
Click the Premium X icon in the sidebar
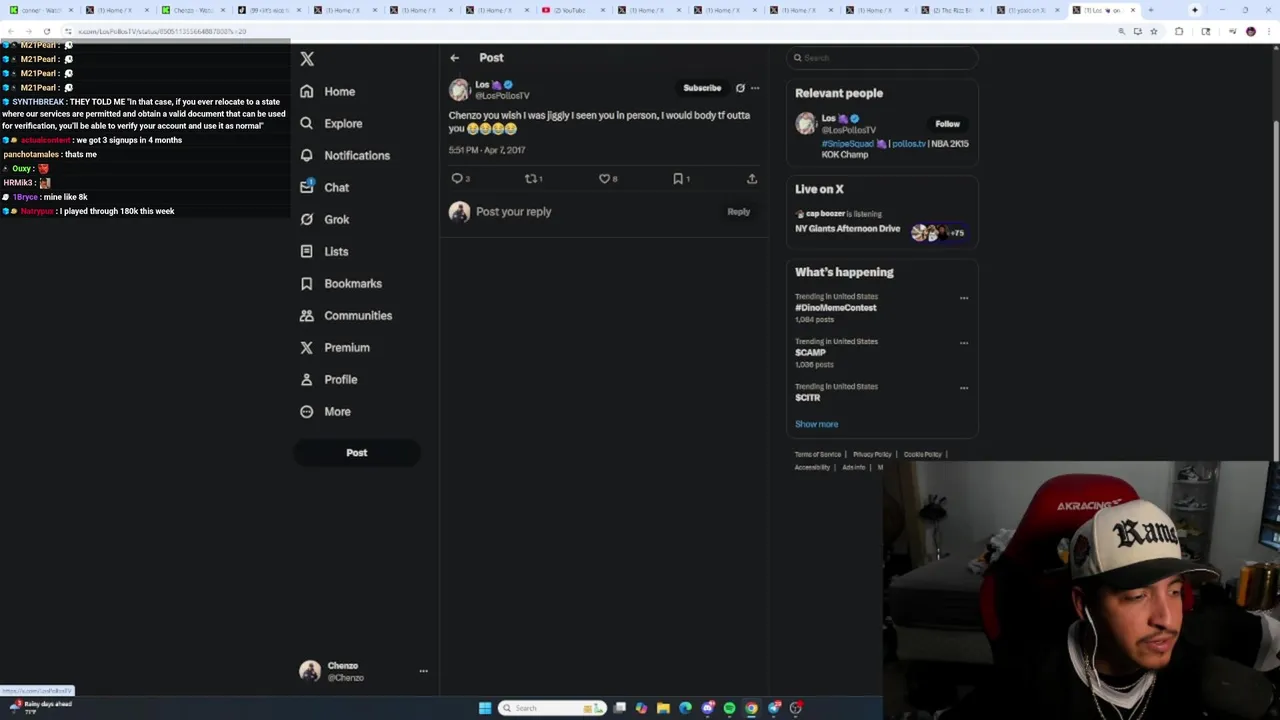click(306, 347)
